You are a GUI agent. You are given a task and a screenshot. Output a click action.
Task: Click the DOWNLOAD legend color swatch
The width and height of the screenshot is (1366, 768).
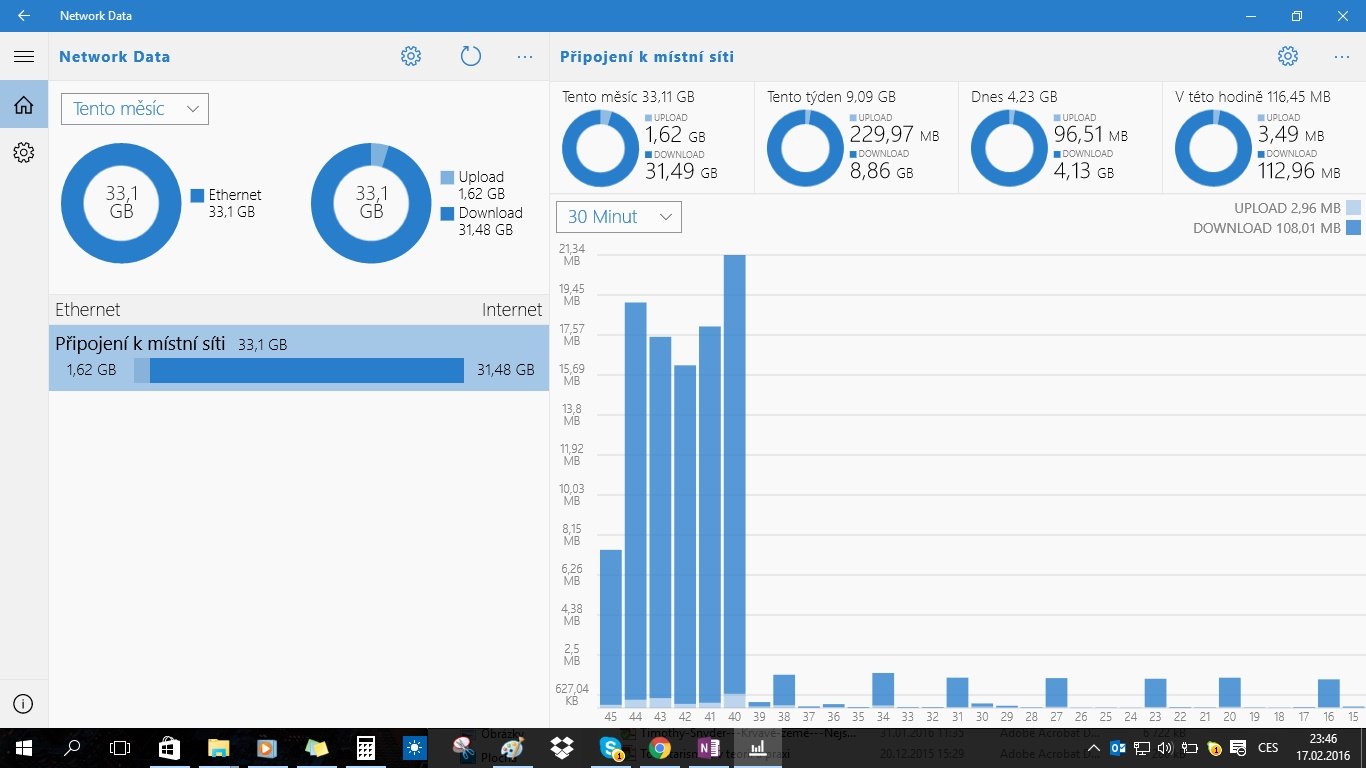pyautogui.click(x=1354, y=228)
